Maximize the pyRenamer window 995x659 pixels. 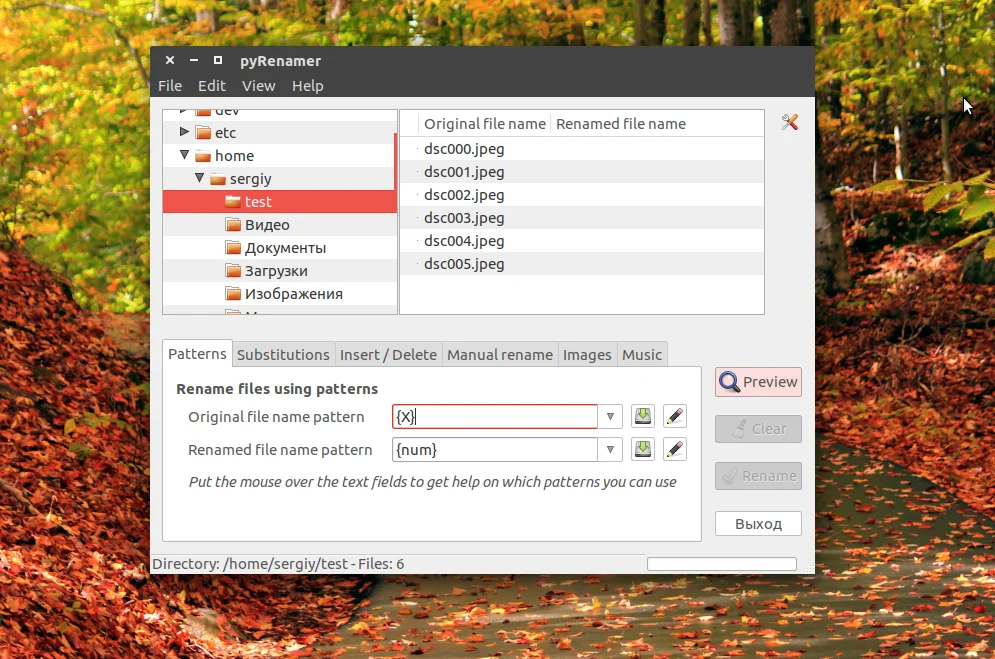point(218,60)
